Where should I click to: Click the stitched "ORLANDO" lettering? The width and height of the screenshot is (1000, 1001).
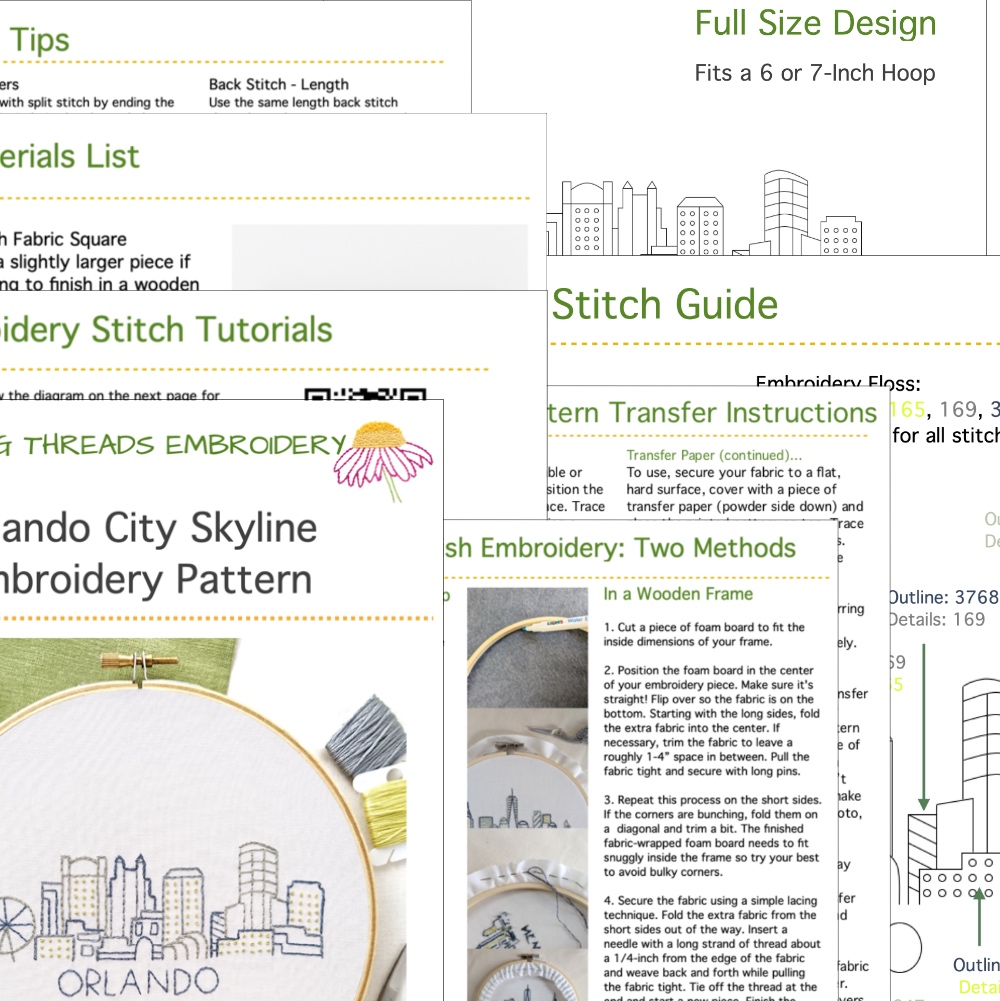pyautogui.click(x=139, y=982)
